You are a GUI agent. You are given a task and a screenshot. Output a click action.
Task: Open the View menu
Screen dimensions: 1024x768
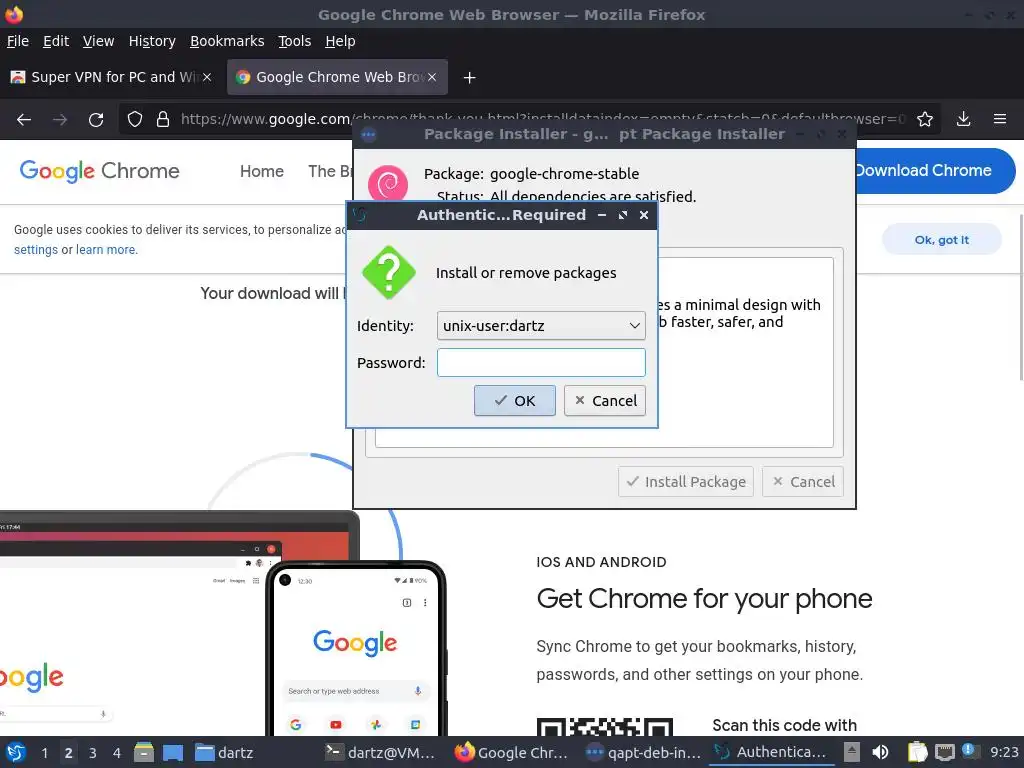pos(98,41)
